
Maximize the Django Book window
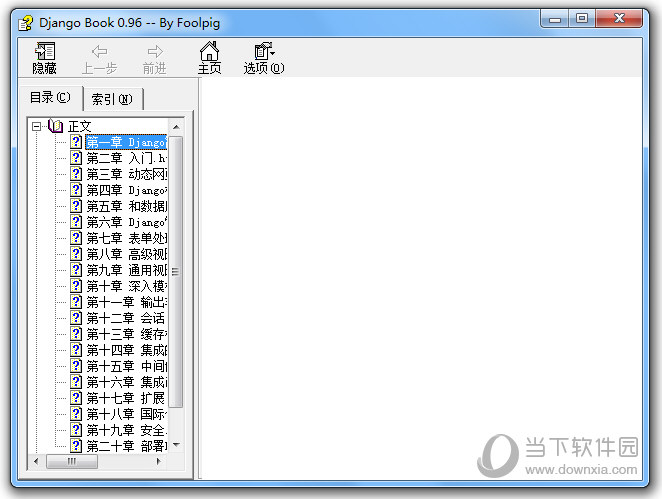[x=582, y=19]
